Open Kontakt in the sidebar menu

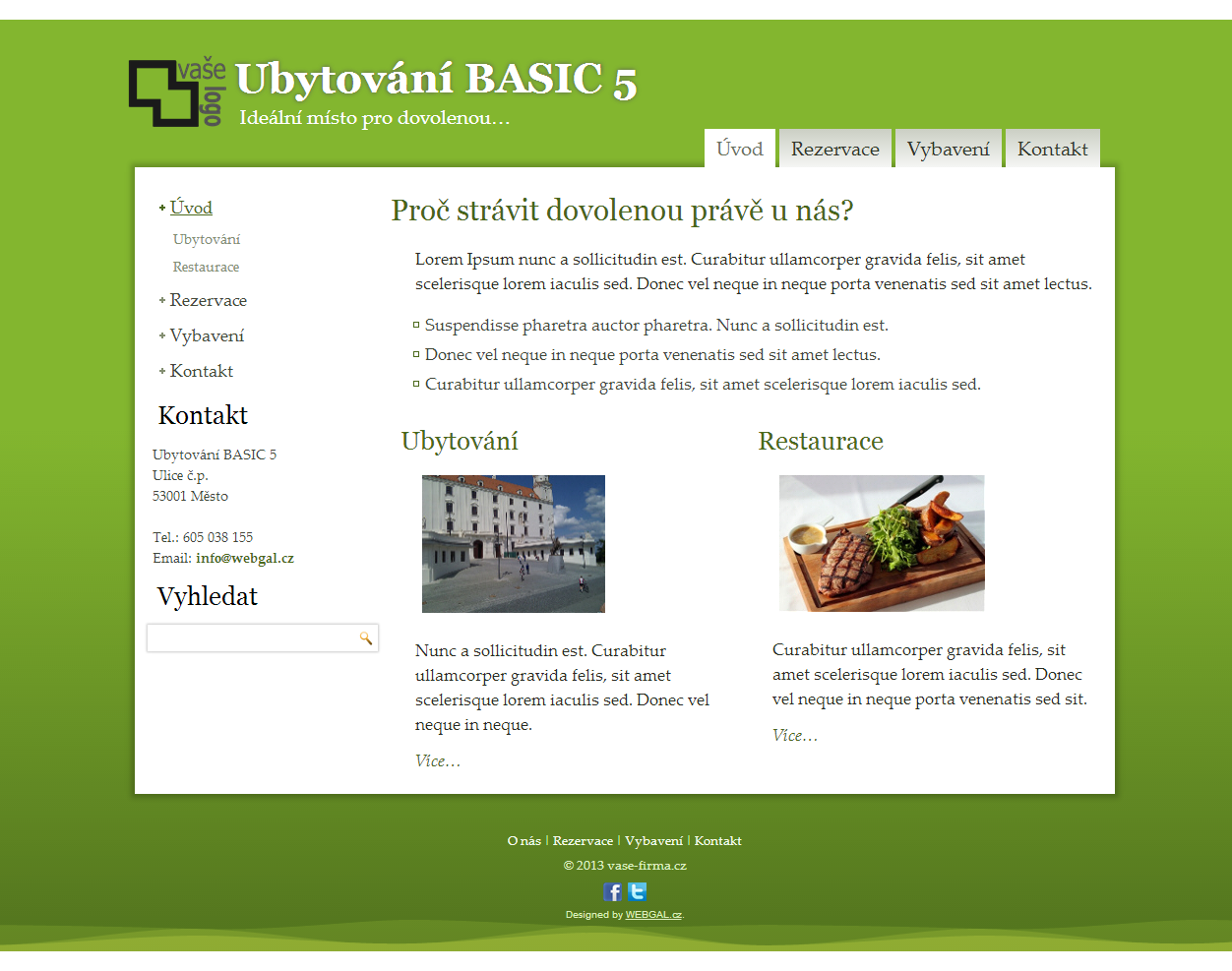click(202, 371)
